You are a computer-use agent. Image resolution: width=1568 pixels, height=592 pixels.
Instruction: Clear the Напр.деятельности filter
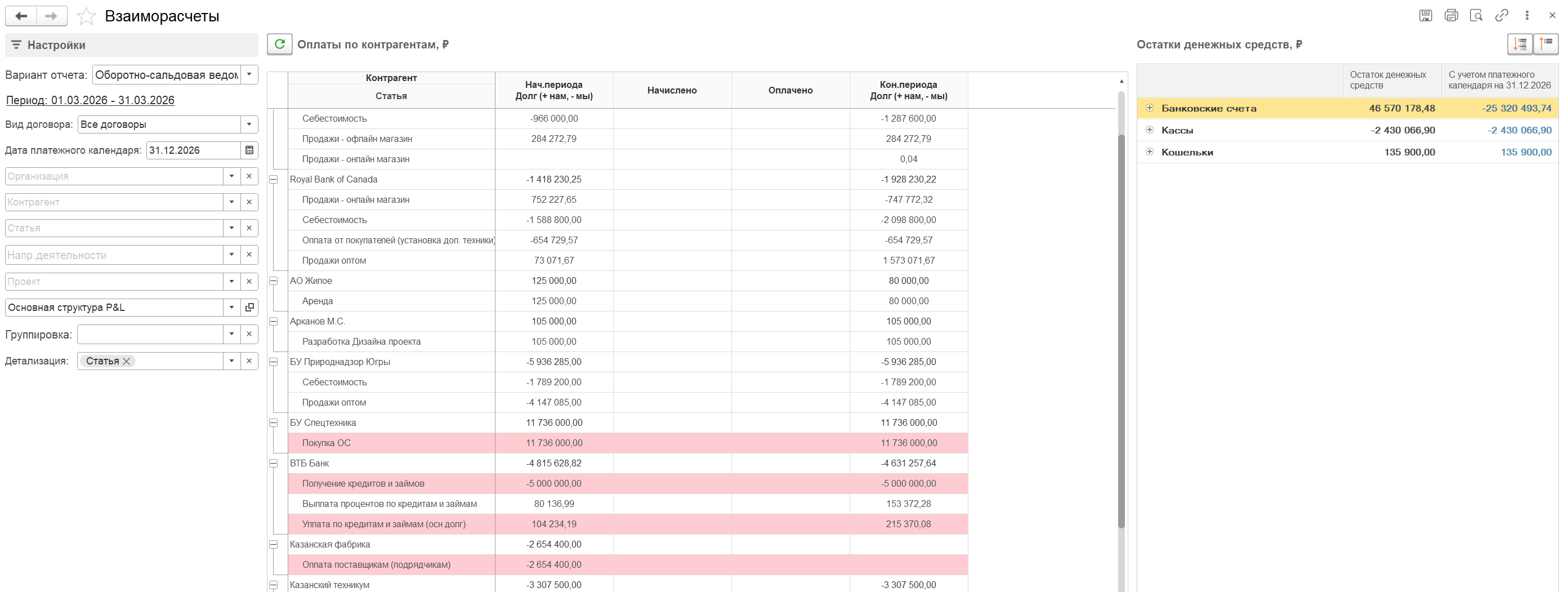[x=249, y=255]
